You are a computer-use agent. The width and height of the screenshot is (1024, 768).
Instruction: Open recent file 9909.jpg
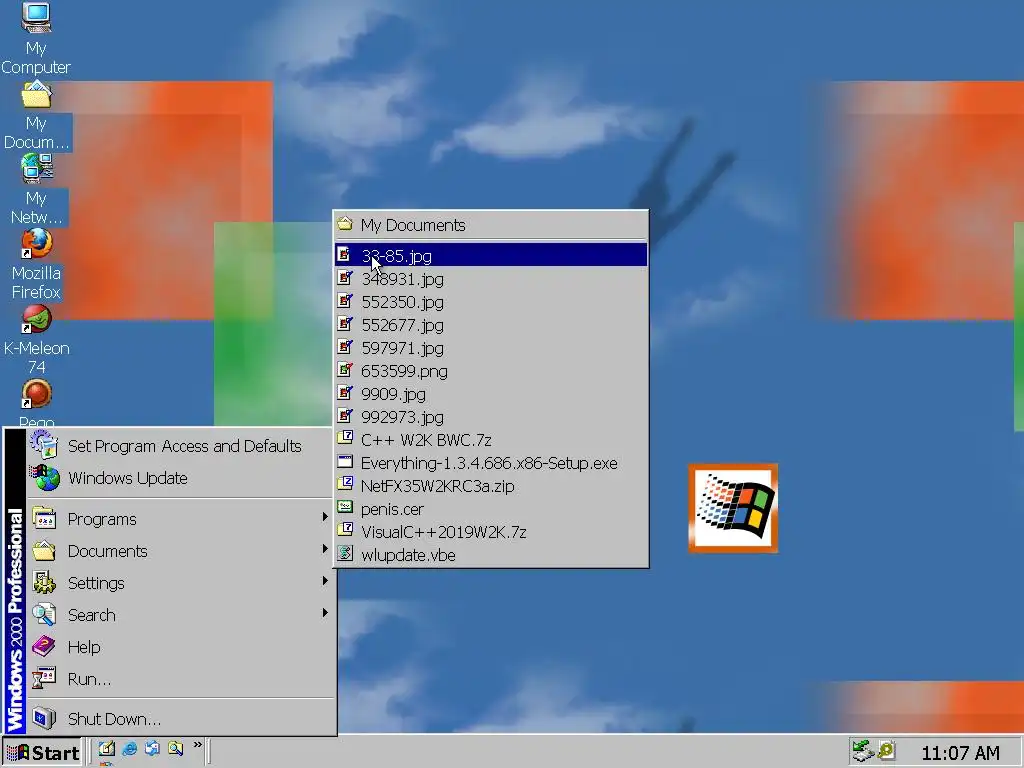click(491, 394)
